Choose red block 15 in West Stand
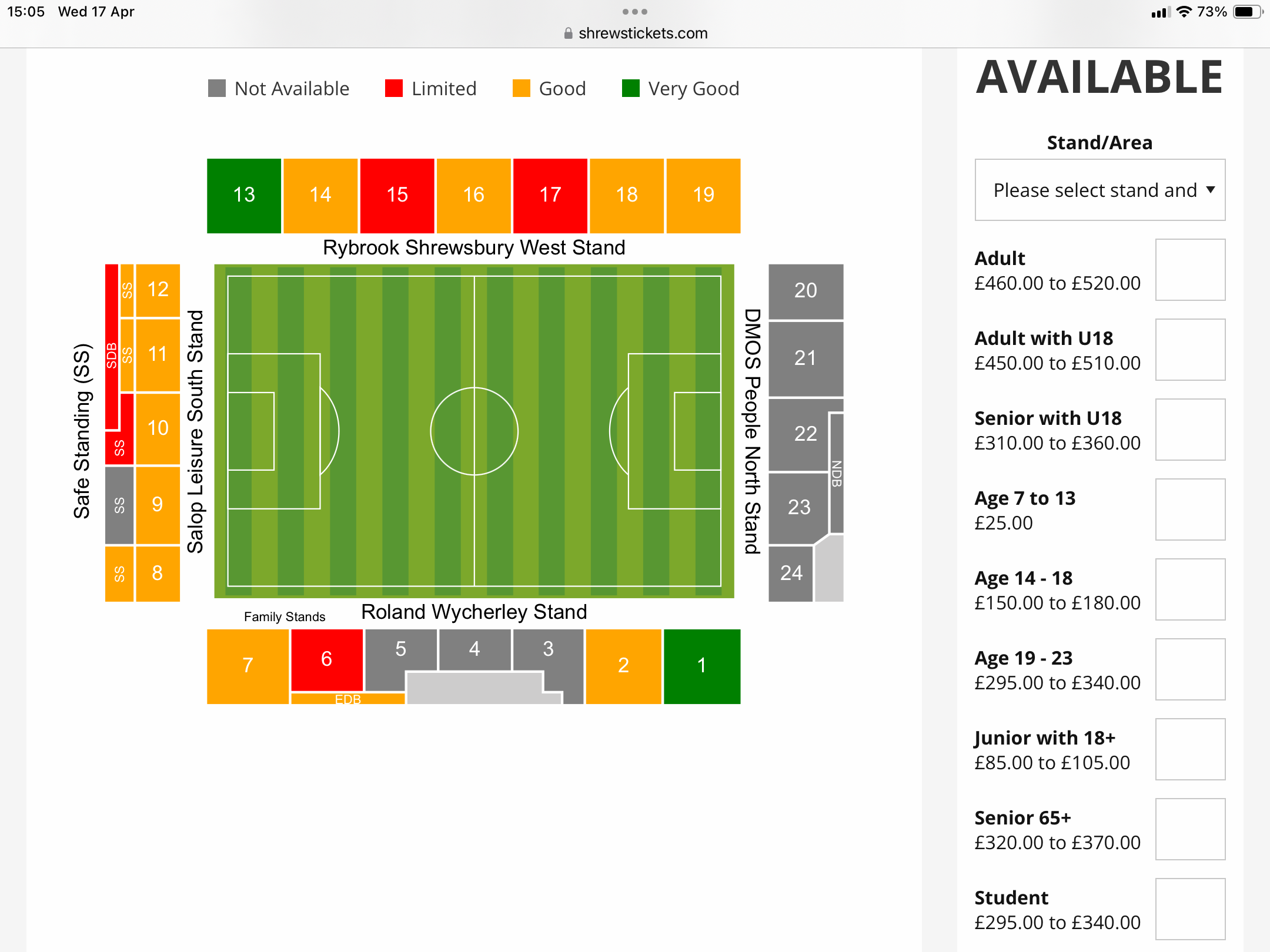This screenshot has width=1270, height=952. (397, 196)
